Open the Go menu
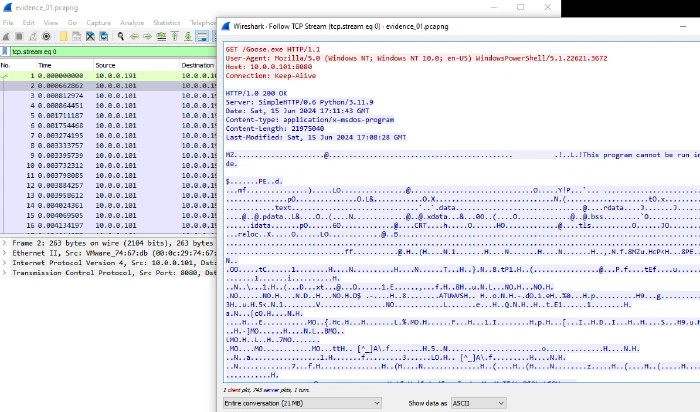 [72, 22]
